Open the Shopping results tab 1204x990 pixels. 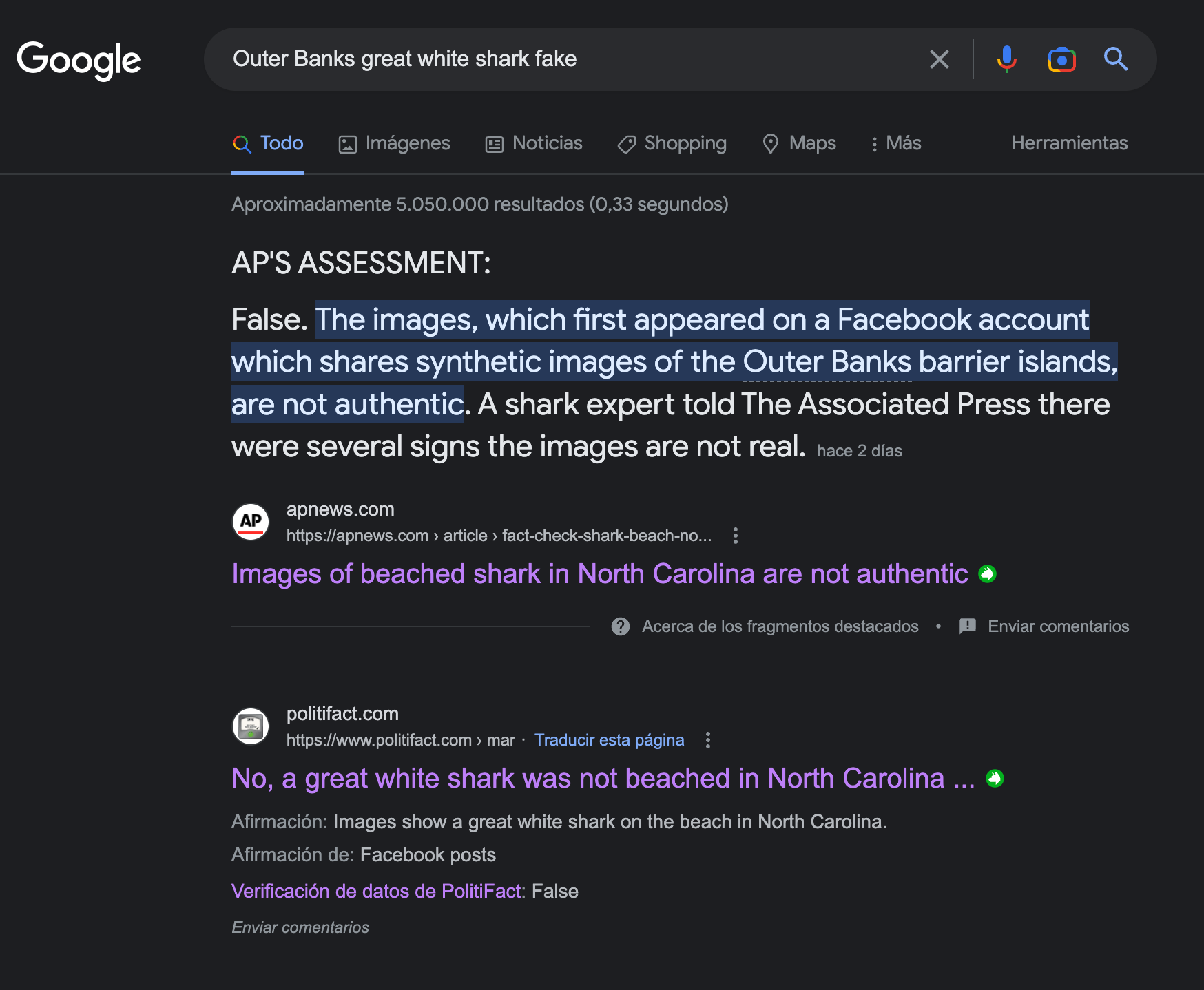(672, 143)
